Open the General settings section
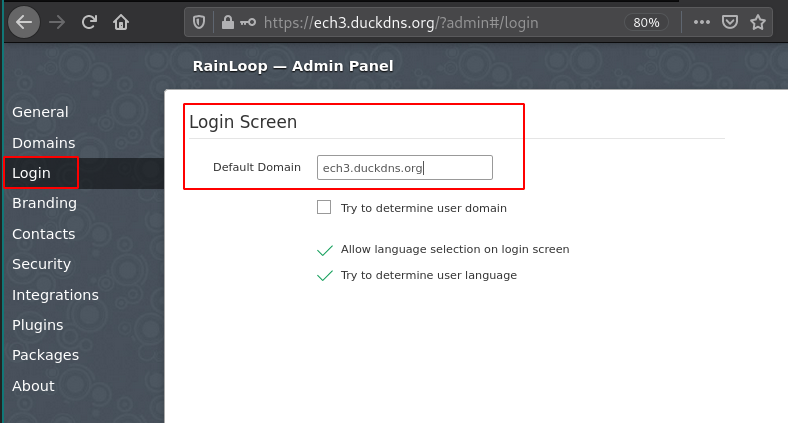The height and width of the screenshot is (423, 788). (40, 112)
